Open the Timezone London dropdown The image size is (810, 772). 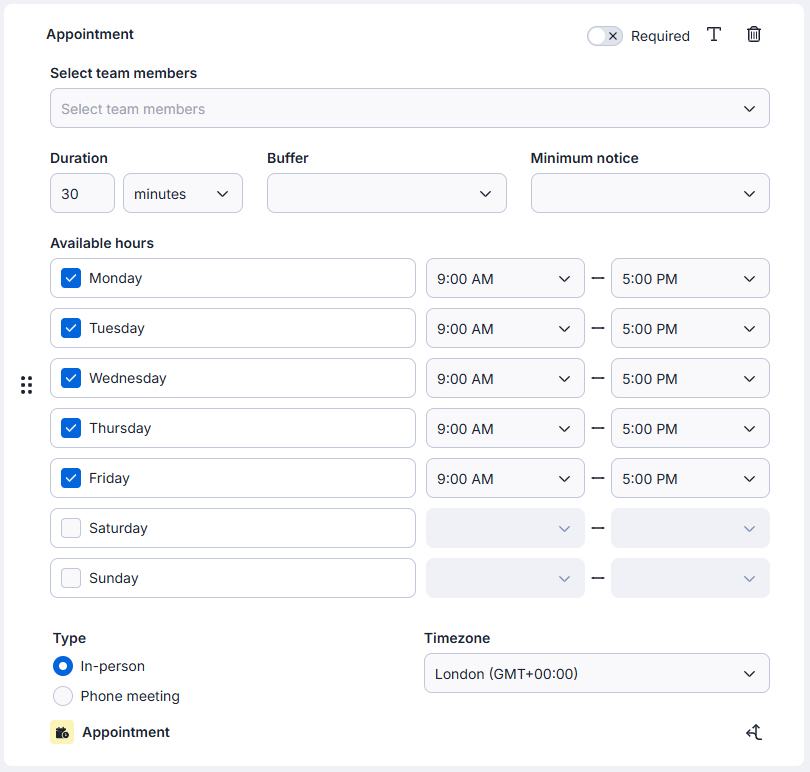pos(596,674)
